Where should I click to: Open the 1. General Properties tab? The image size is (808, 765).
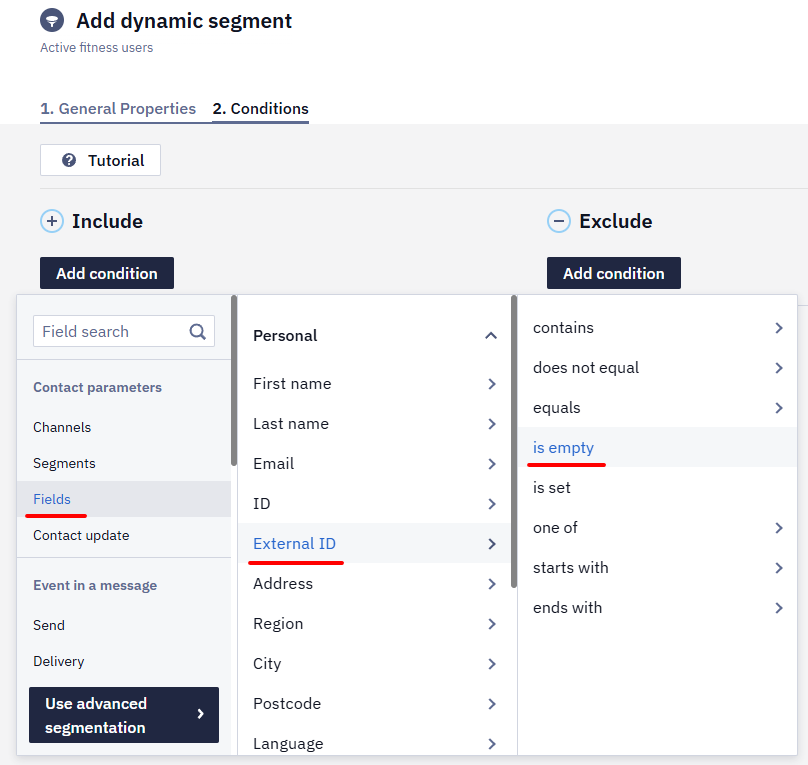pos(118,109)
